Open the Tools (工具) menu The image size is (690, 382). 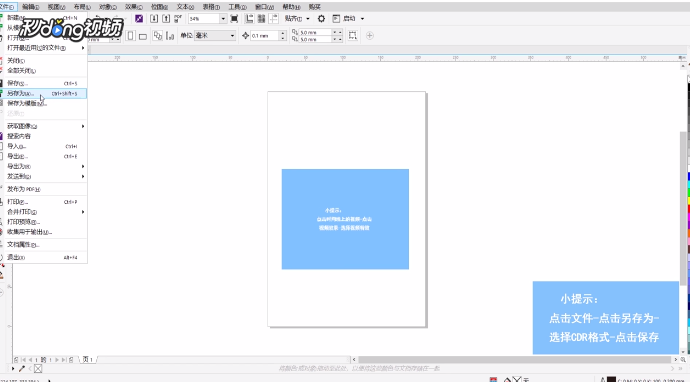point(237,7)
